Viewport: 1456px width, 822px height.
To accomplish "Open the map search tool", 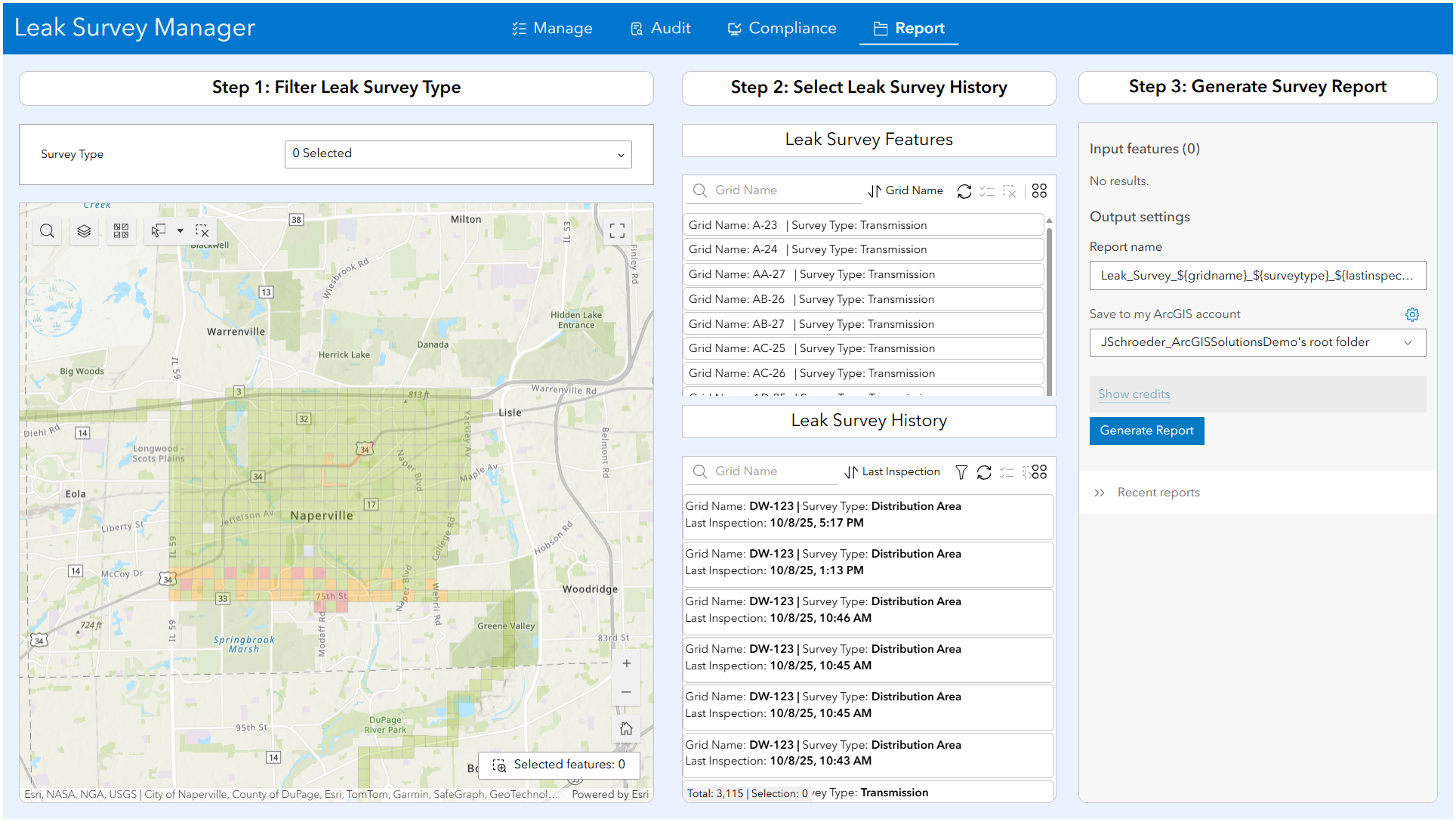I will coord(47,230).
